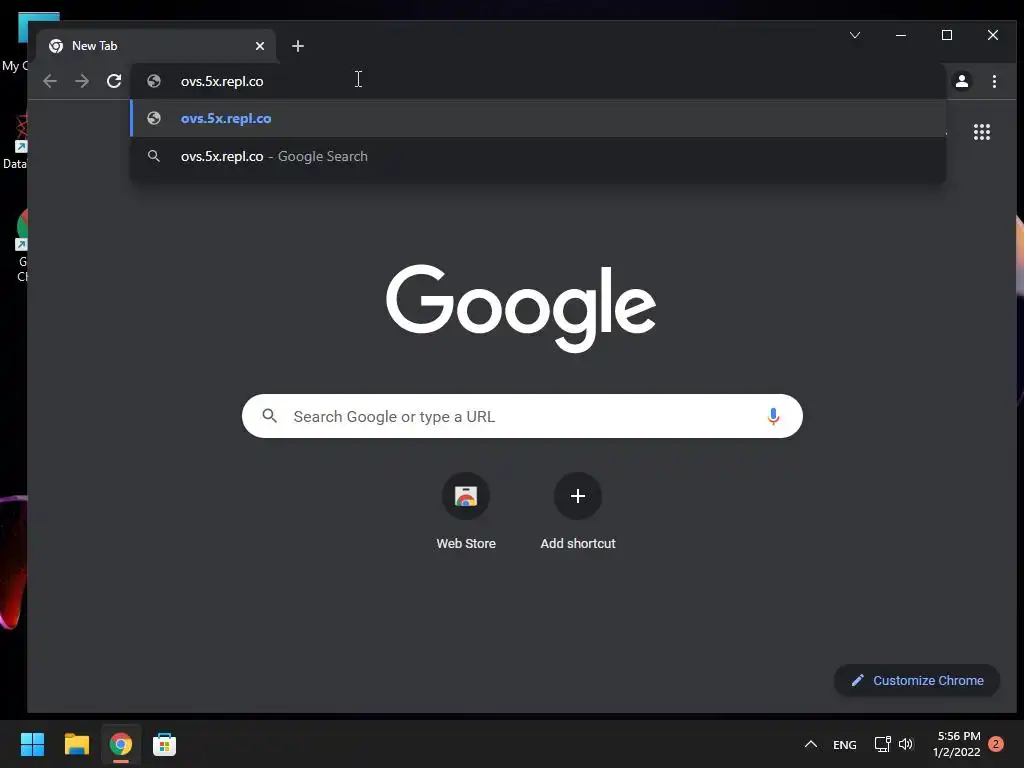
Task: Click ENG language indicator
Action: click(x=844, y=744)
